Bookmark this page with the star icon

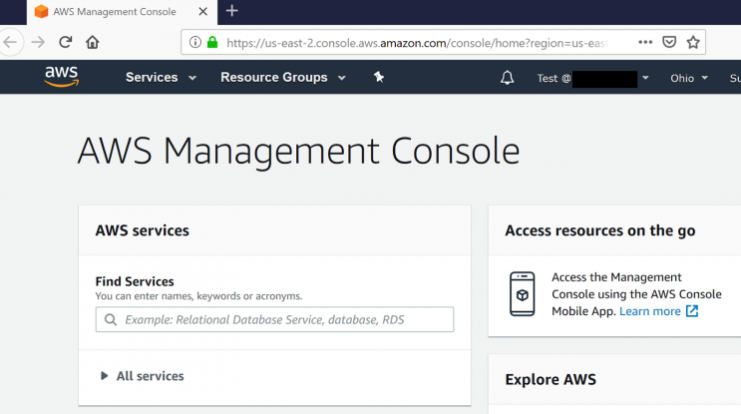click(693, 42)
